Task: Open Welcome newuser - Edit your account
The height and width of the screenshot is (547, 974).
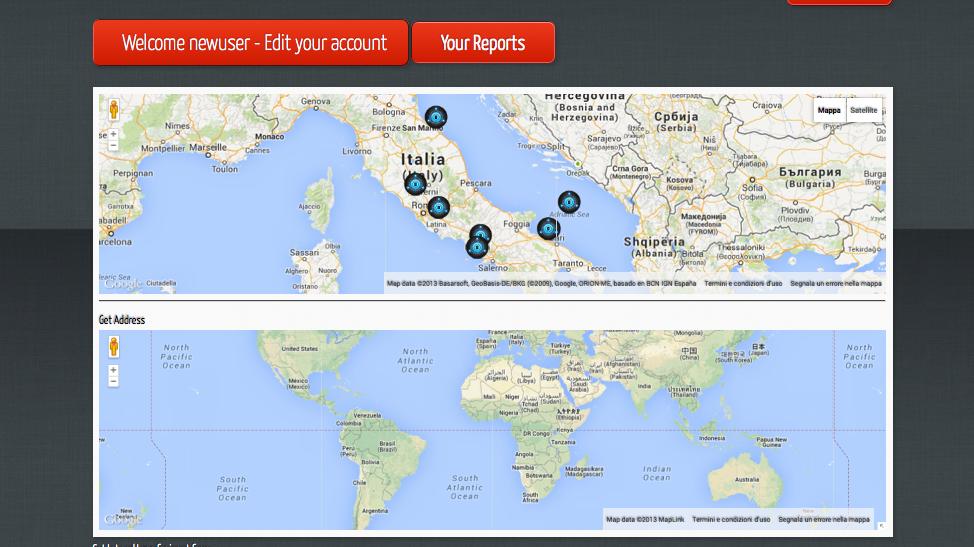Action: point(250,43)
